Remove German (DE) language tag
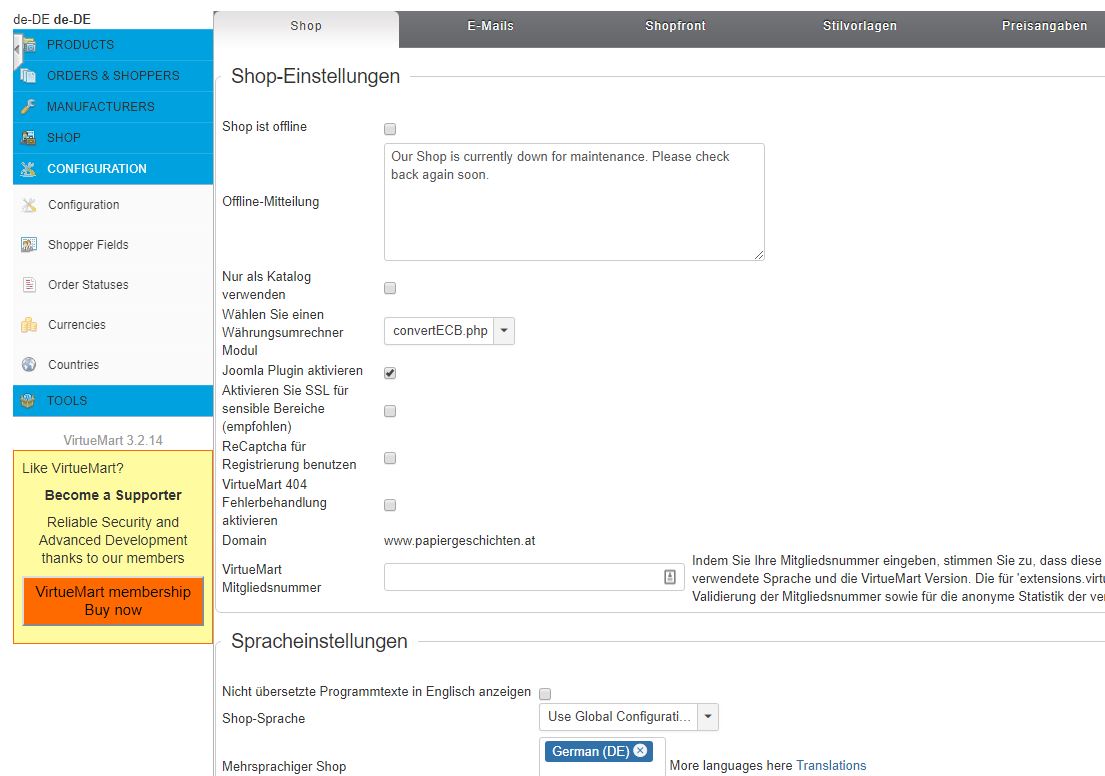The width and height of the screenshot is (1105, 776). pos(640,751)
